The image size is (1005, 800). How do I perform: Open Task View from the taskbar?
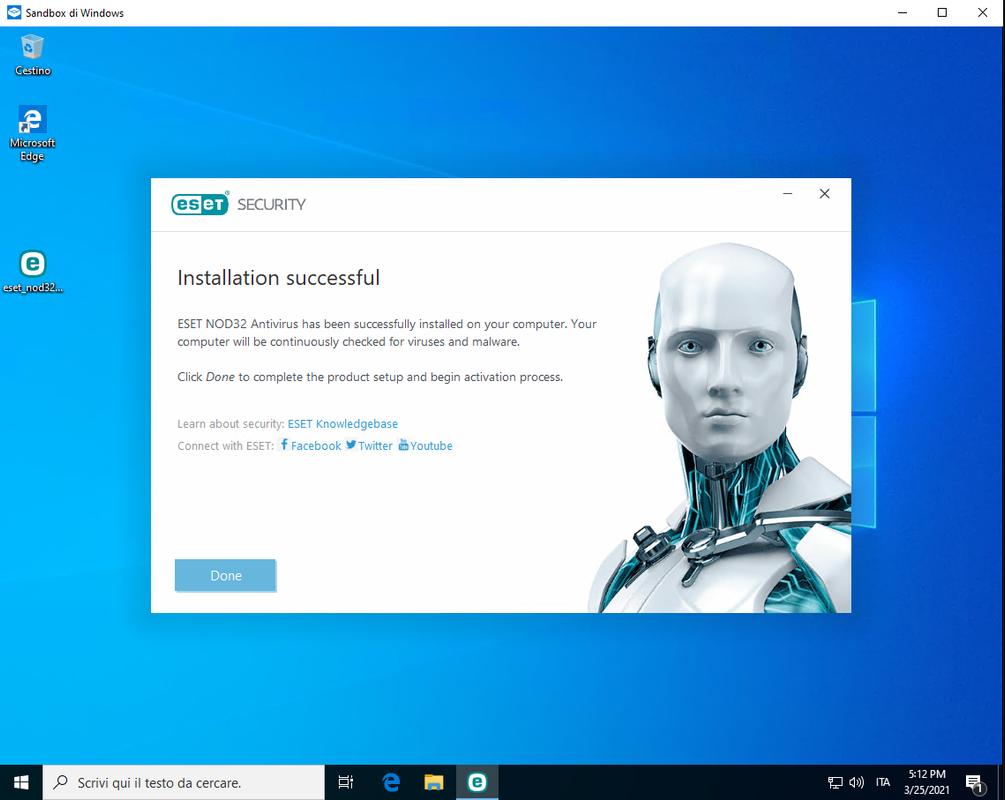point(345,782)
